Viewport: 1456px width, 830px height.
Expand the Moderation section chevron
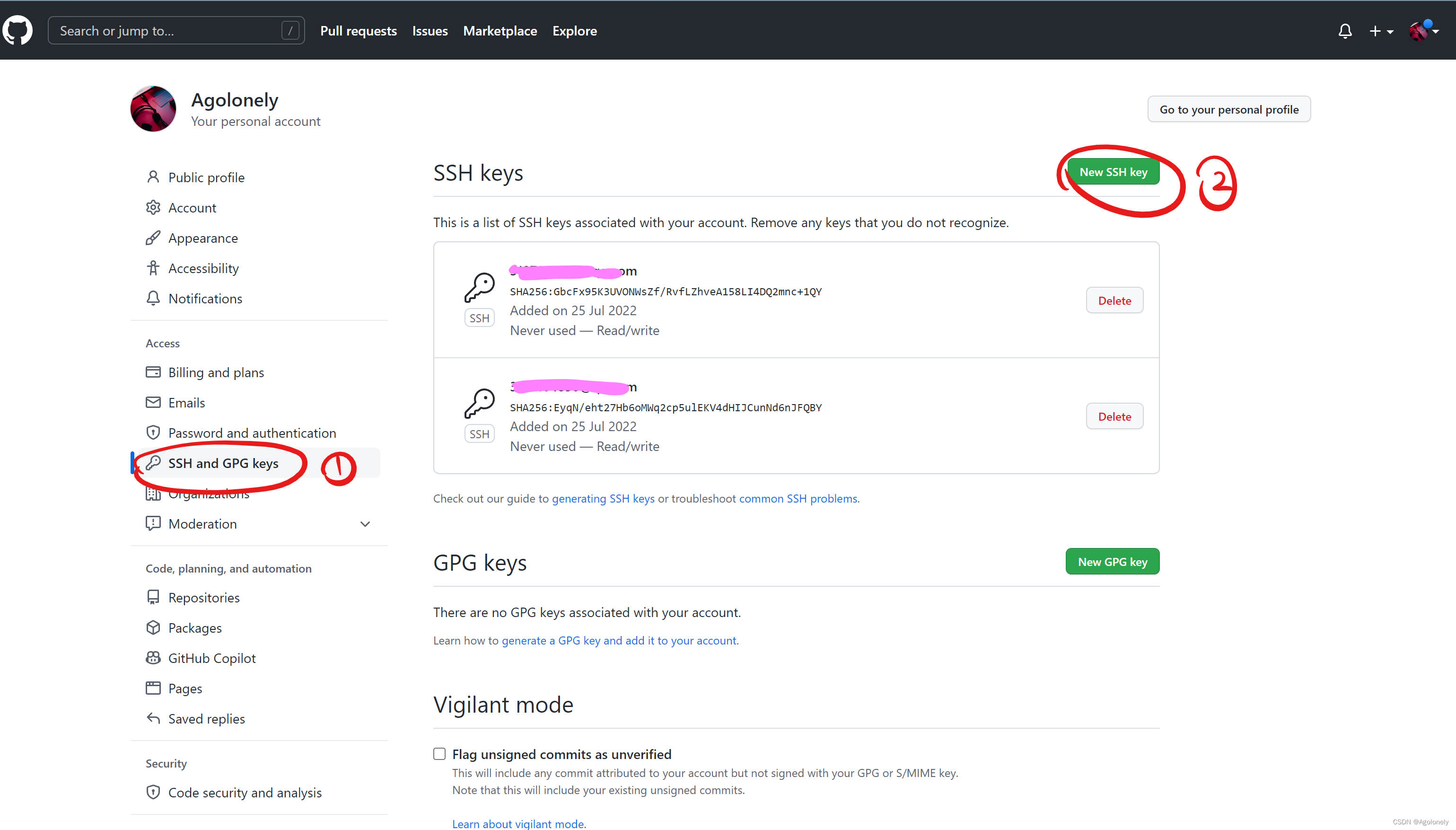coord(365,523)
